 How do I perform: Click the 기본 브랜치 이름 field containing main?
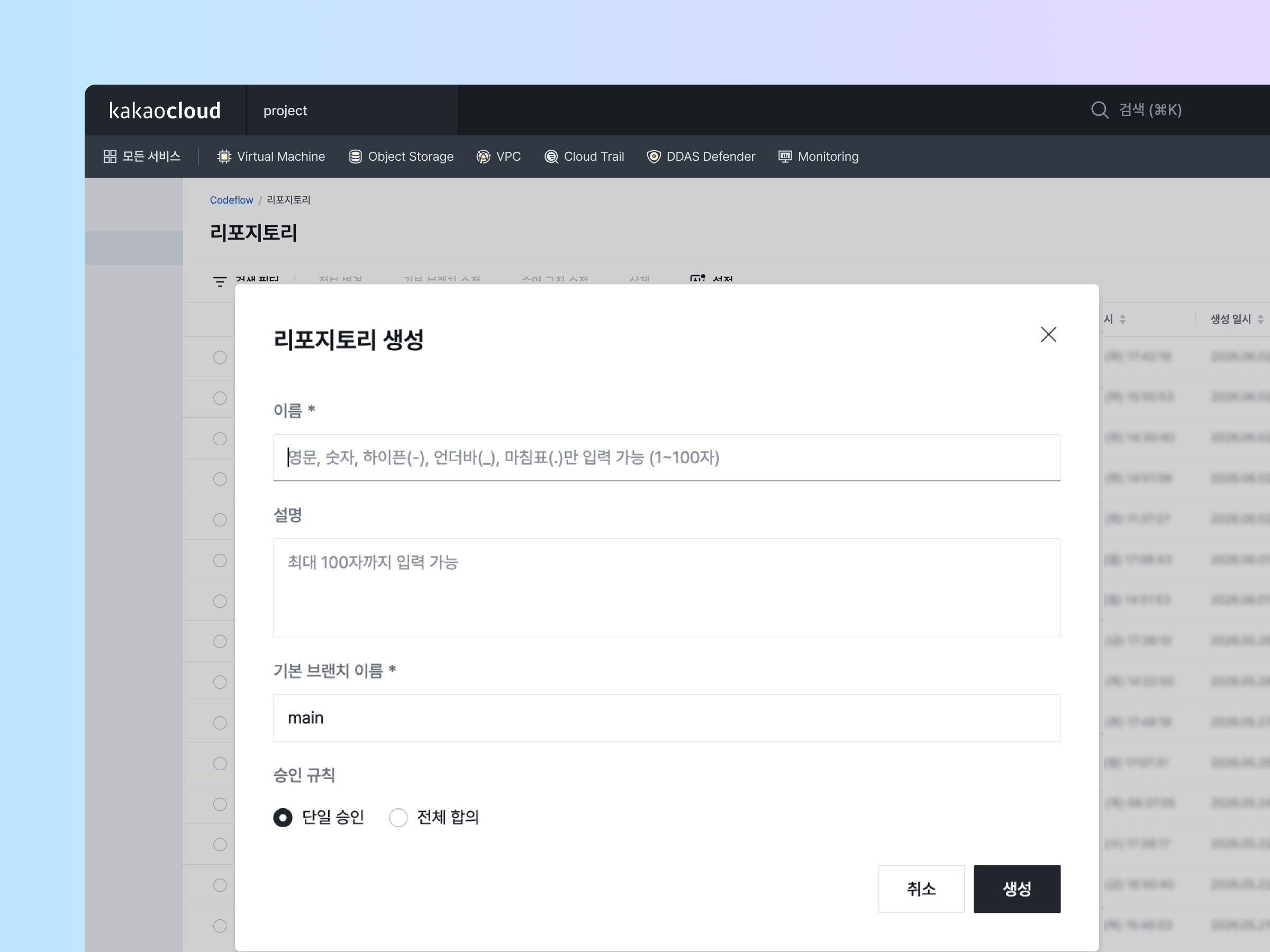(667, 718)
